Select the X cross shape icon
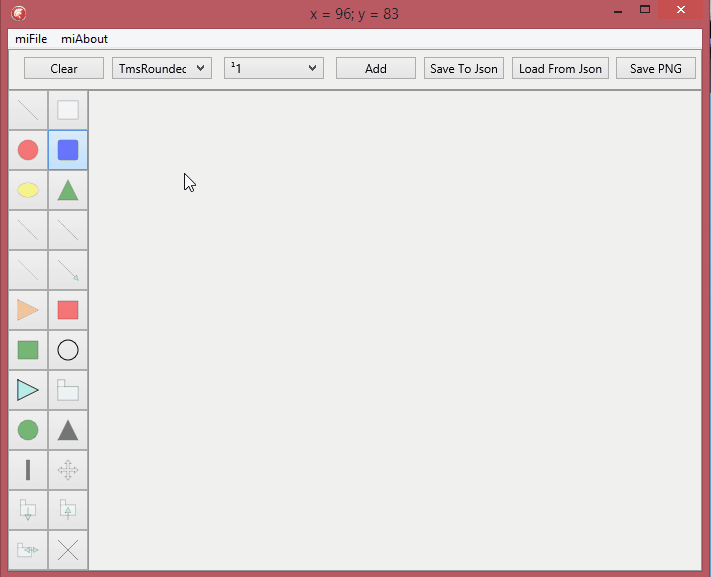The width and height of the screenshot is (711, 577). (x=68, y=550)
